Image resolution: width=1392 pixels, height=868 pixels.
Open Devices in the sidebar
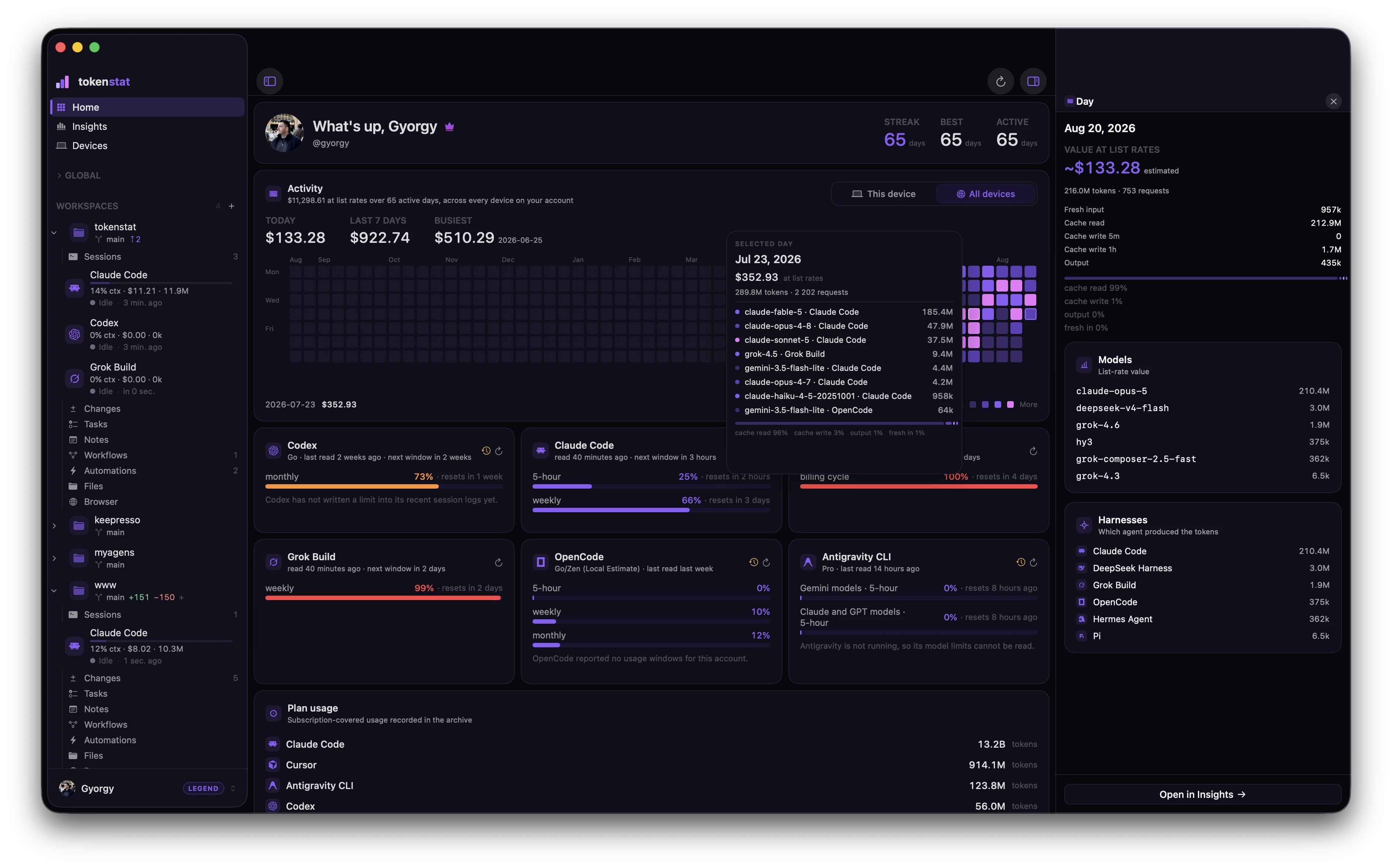click(148, 146)
